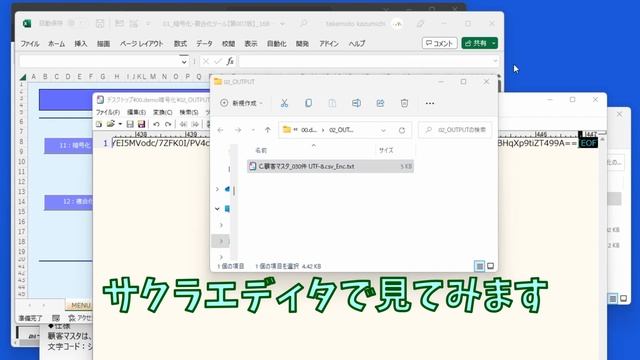640x360 pixels.
Task: Click Explorer's forward navigation arrow
Action: pos(238,130)
